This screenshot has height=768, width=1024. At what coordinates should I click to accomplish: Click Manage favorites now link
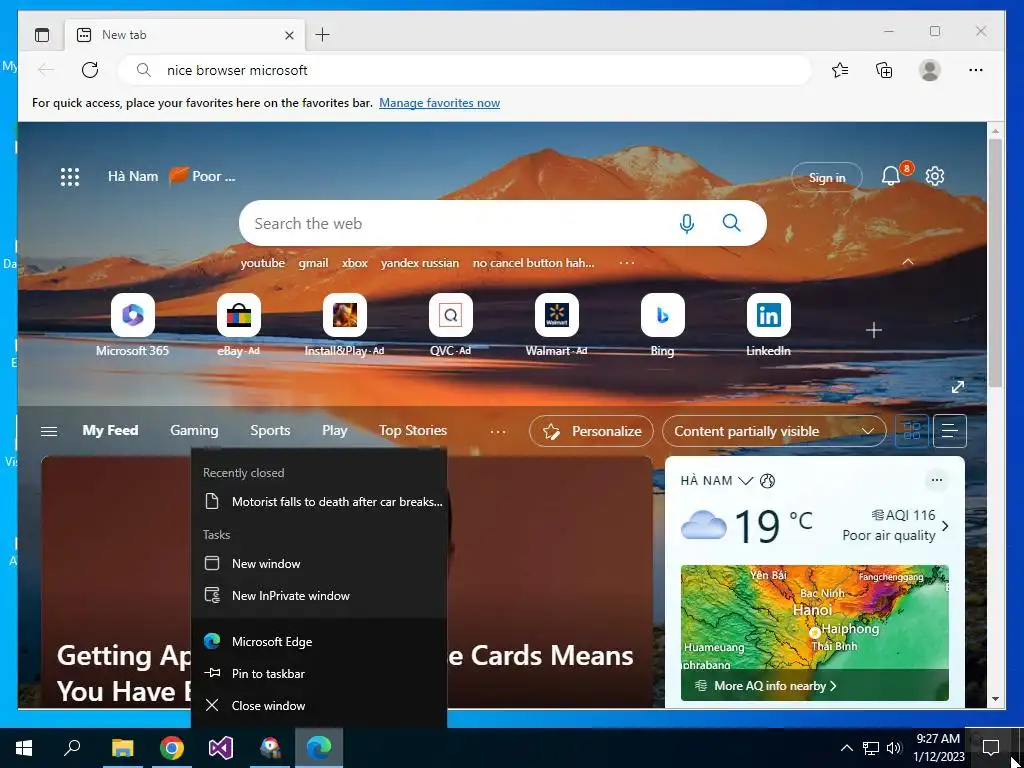(x=440, y=103)
